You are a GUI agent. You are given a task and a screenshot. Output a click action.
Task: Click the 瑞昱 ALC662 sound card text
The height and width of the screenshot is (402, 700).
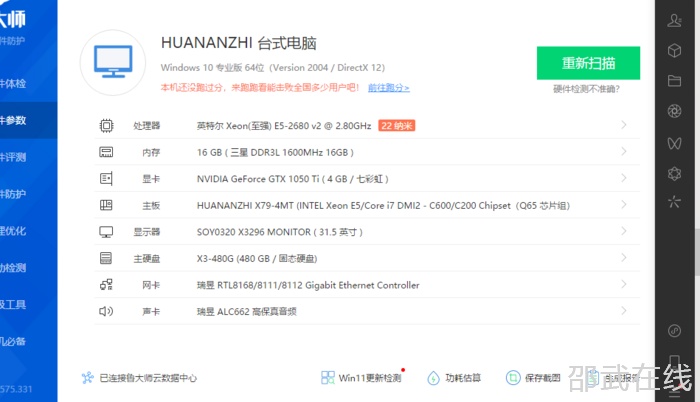coord(246,311)
